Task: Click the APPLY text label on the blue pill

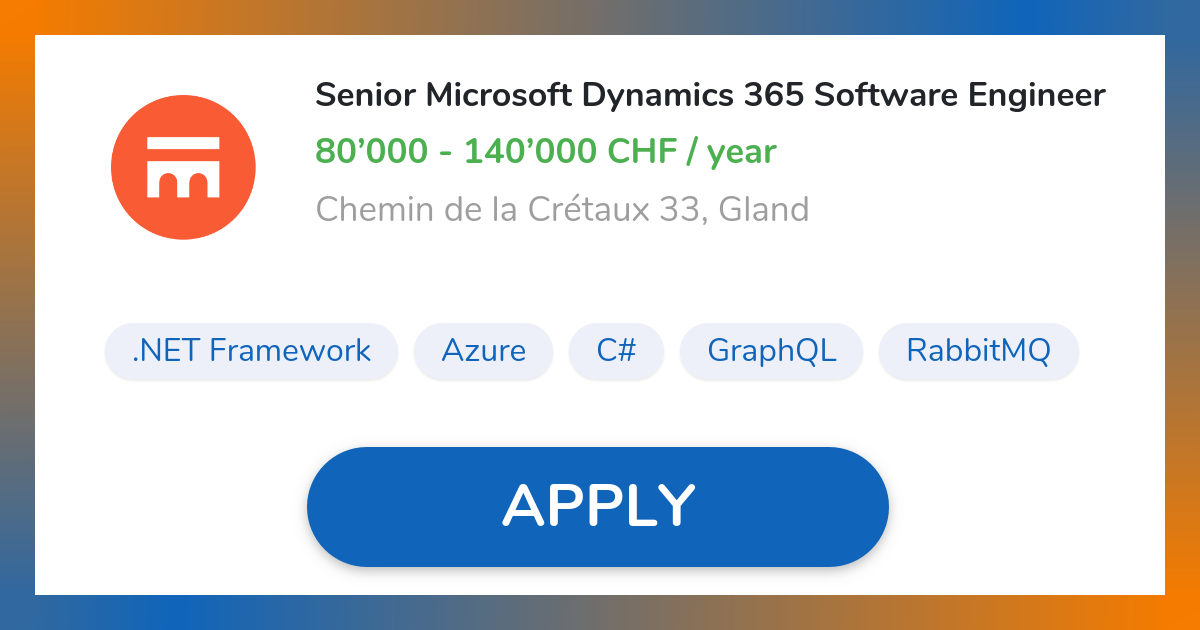Action: 598,505
